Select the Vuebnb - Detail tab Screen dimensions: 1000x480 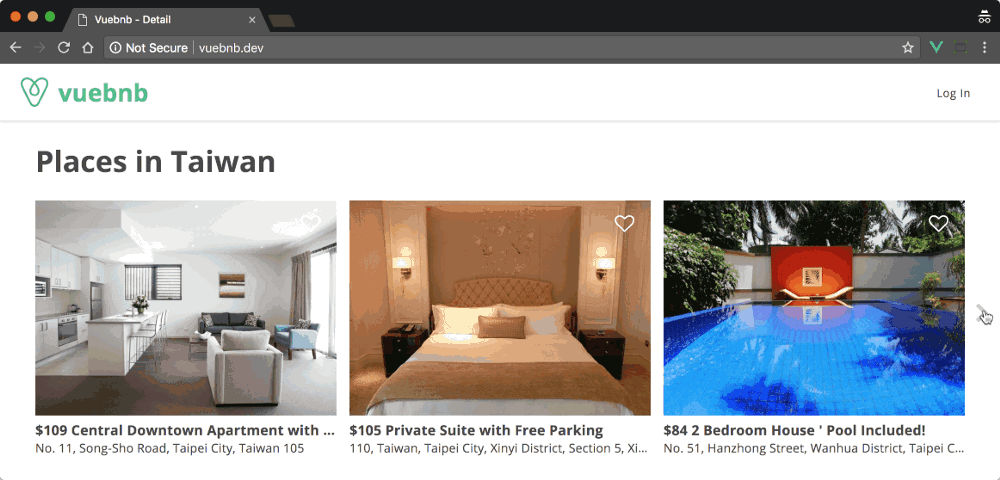(166, 20)
